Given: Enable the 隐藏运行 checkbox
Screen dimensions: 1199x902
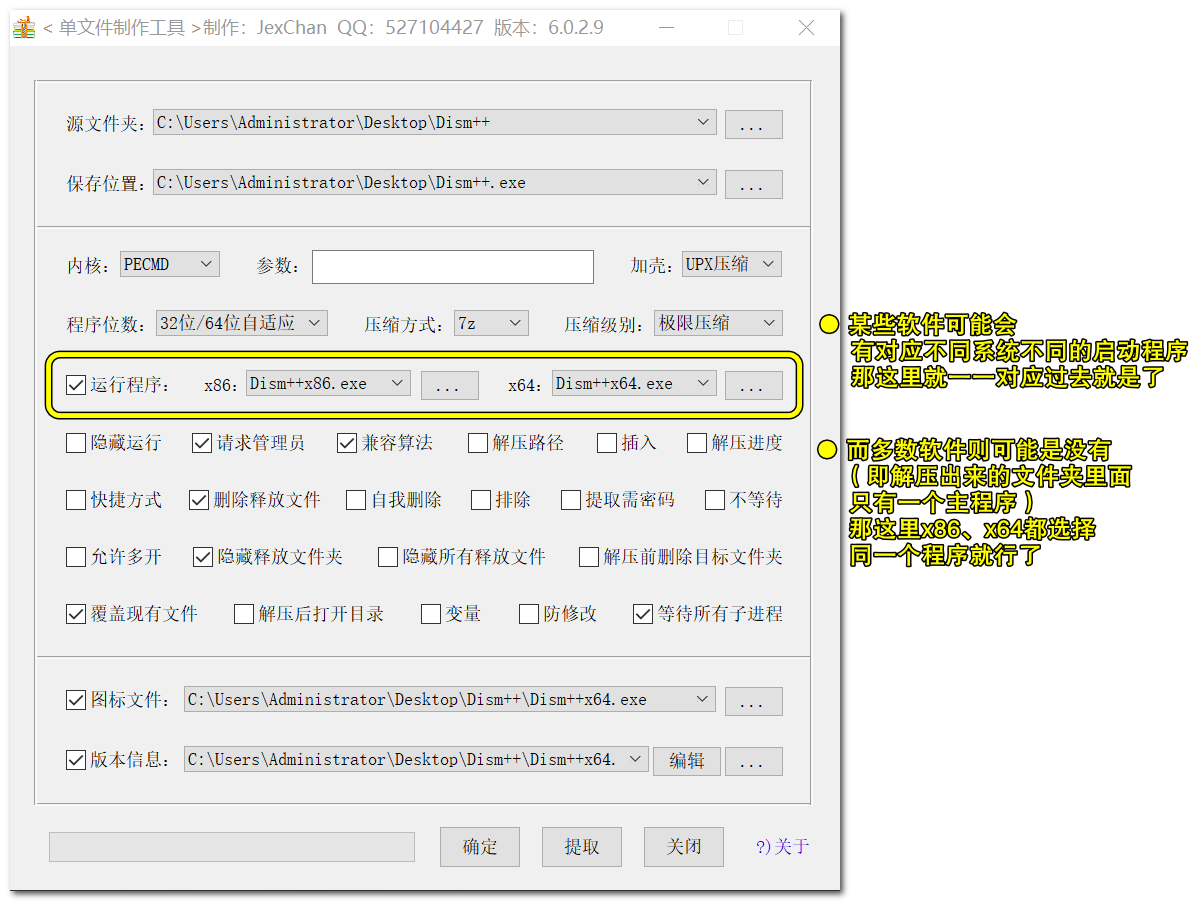Looking at the screenshot, I should (x=76, y=443).
